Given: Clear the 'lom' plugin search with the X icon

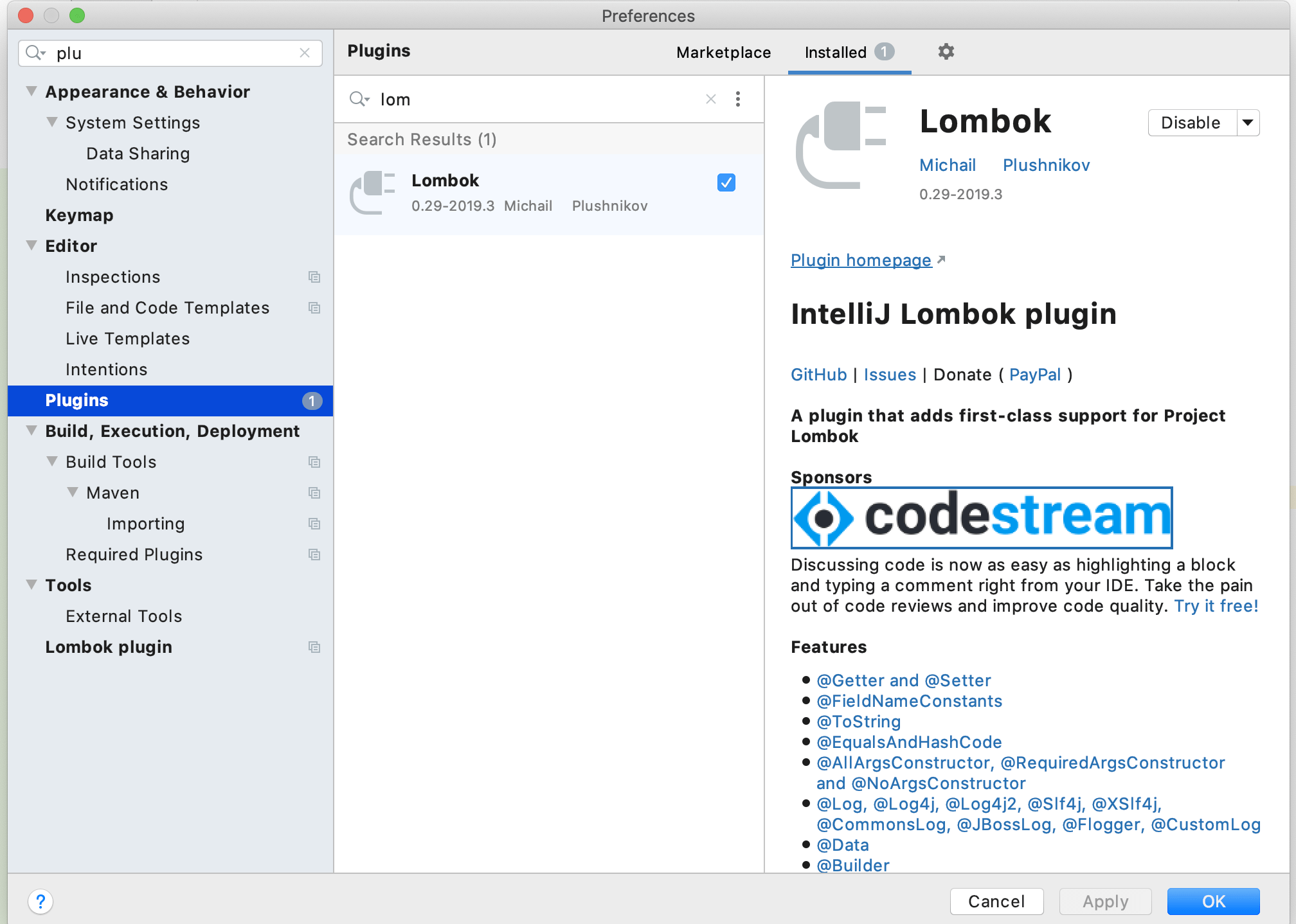Looking at the screenshot, I should tap(710, 99).
